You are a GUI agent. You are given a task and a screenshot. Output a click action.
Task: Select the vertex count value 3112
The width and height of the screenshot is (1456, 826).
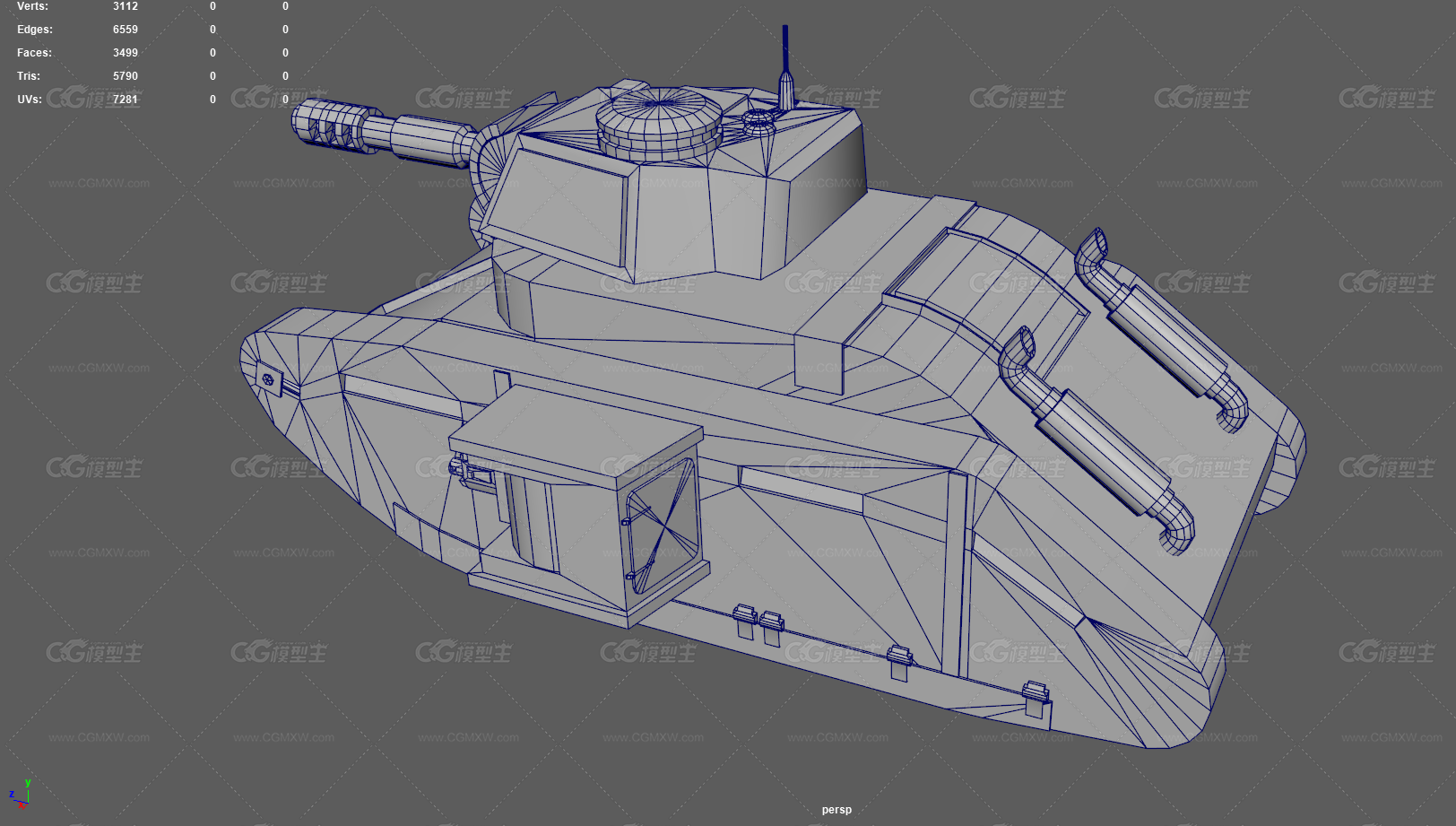(x=126, y=6)
